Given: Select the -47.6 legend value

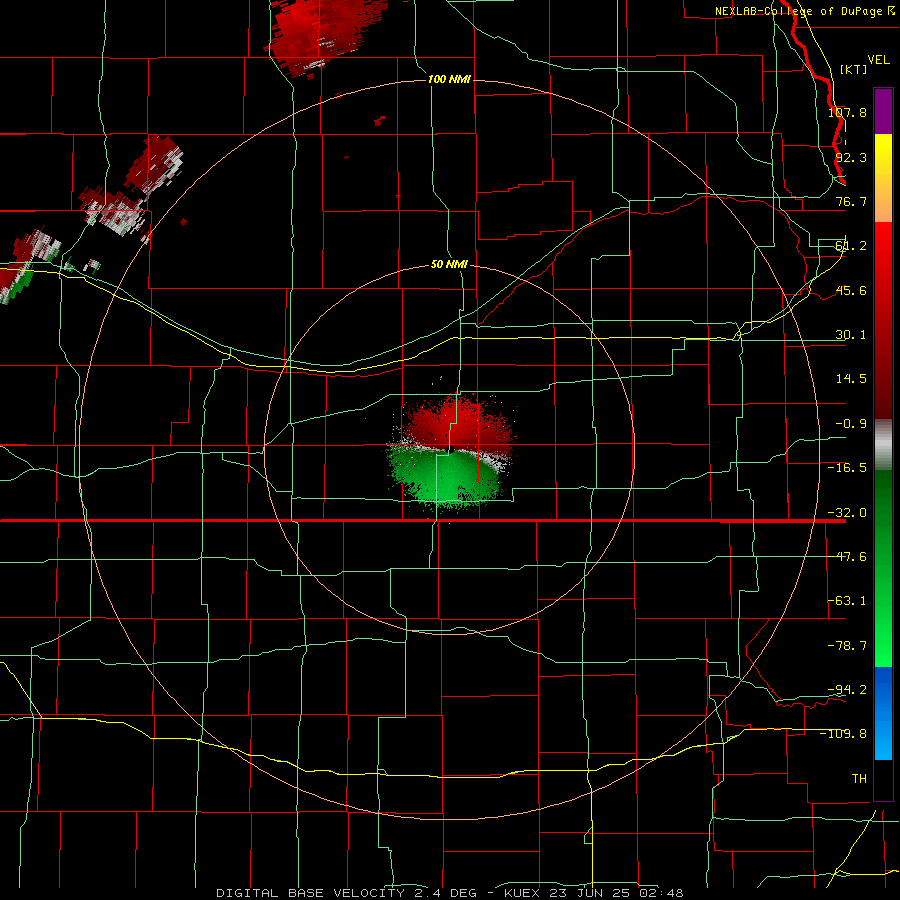Looking at the screenshot, I should (x=848, y=557).
